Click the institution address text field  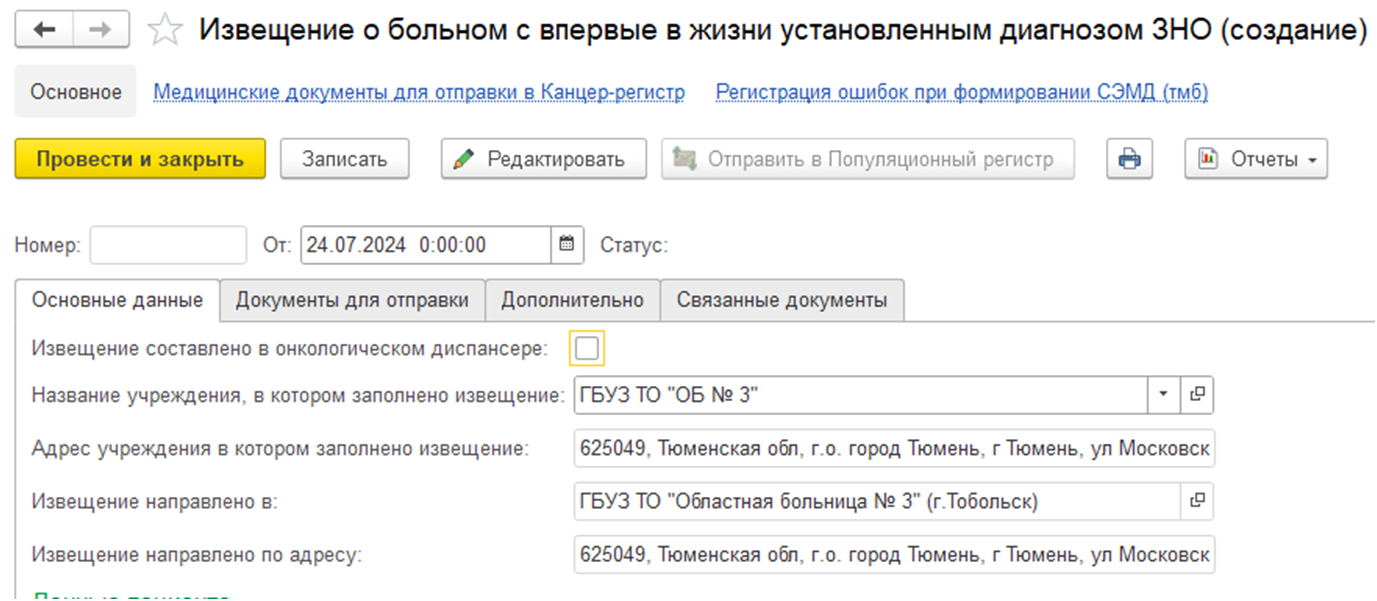pyautogui.click(x=894, y=448)
